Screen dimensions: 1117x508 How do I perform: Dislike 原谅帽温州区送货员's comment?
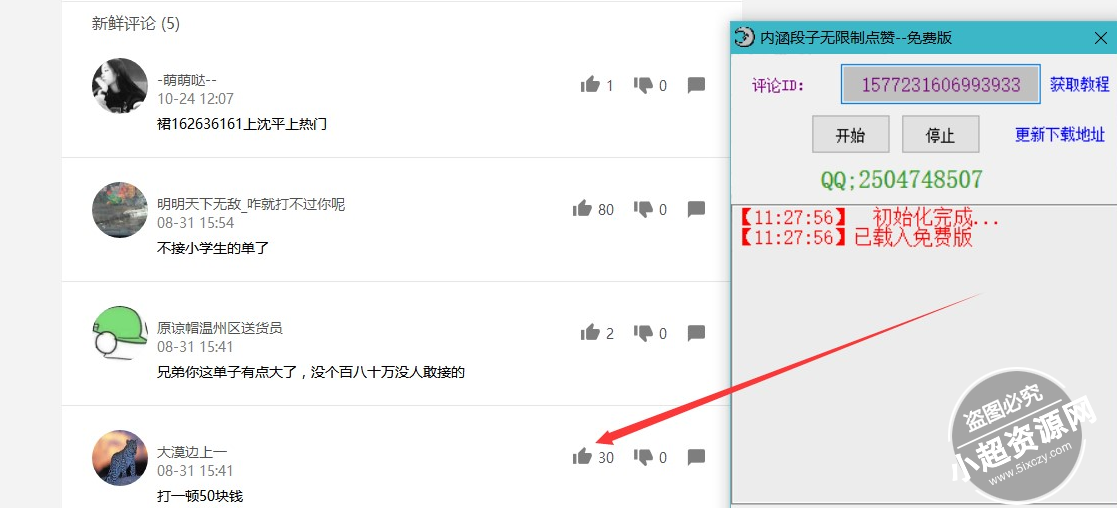[643, 333]
